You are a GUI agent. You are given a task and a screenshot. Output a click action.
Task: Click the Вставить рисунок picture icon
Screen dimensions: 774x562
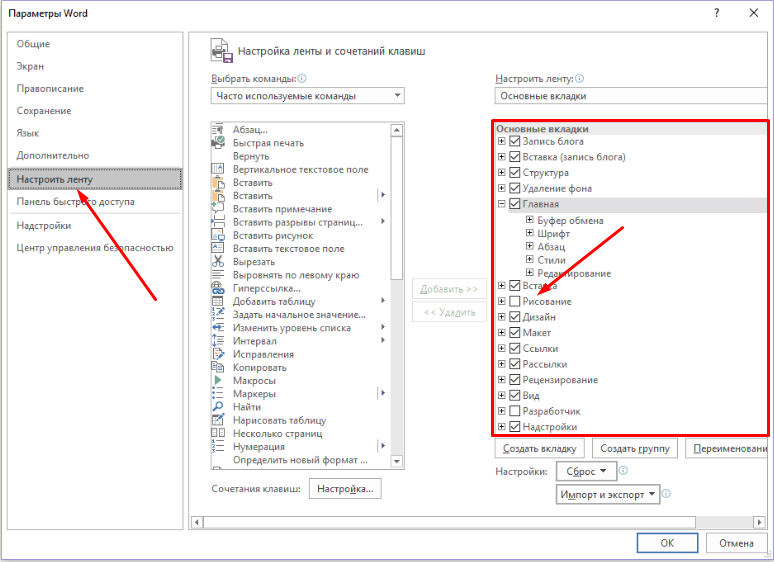[x=218, y=235]
